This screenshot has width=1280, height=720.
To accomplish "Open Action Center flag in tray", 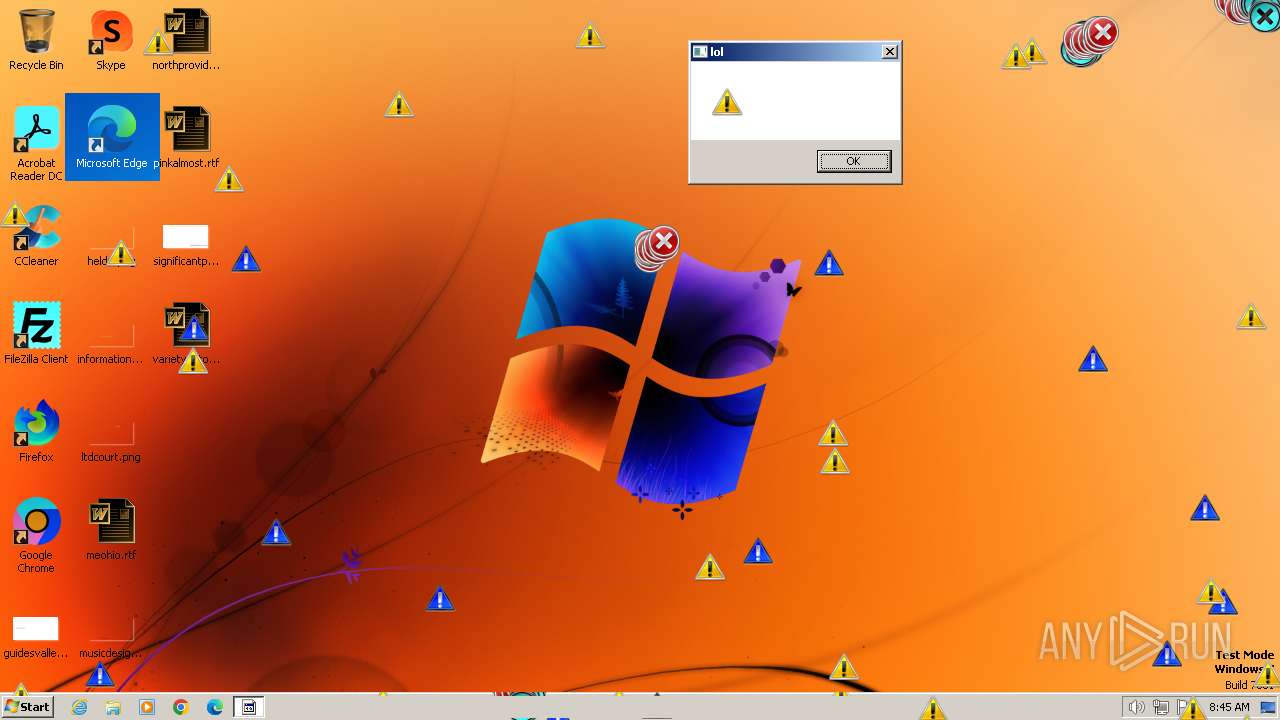I will 1184,707.
